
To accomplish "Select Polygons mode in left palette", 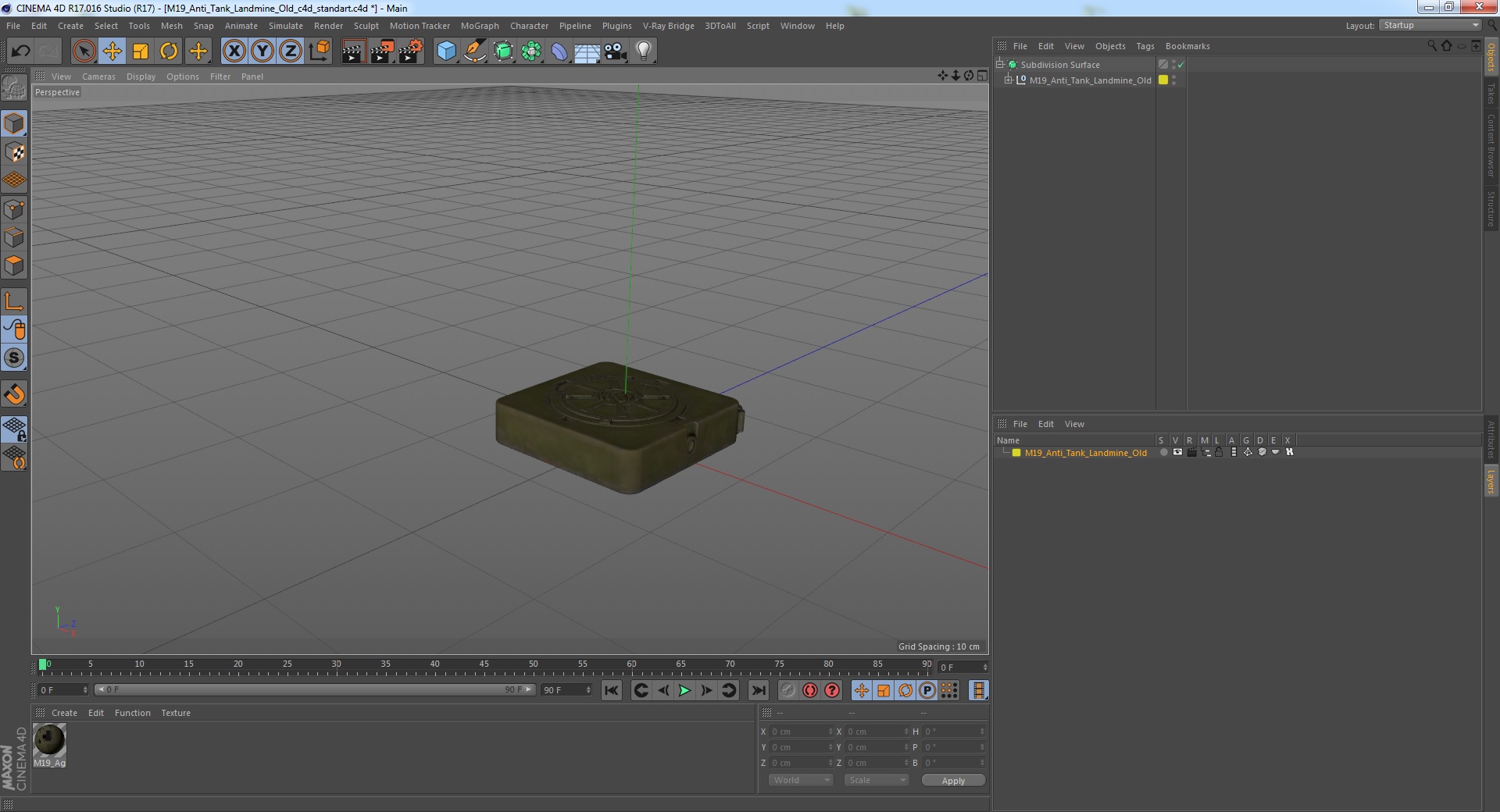I will tap(14, 265).
